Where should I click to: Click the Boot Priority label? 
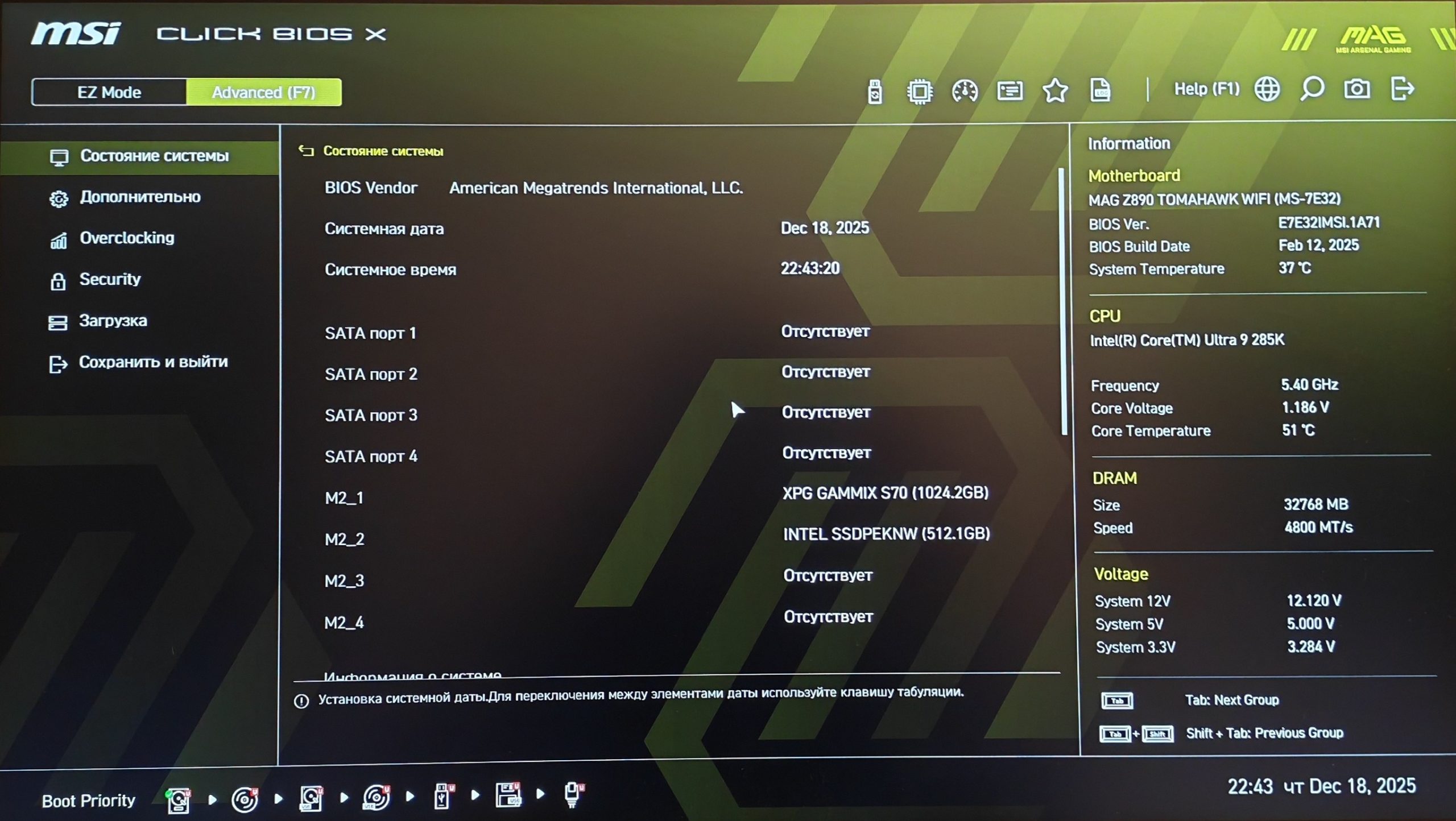point(89,801)
